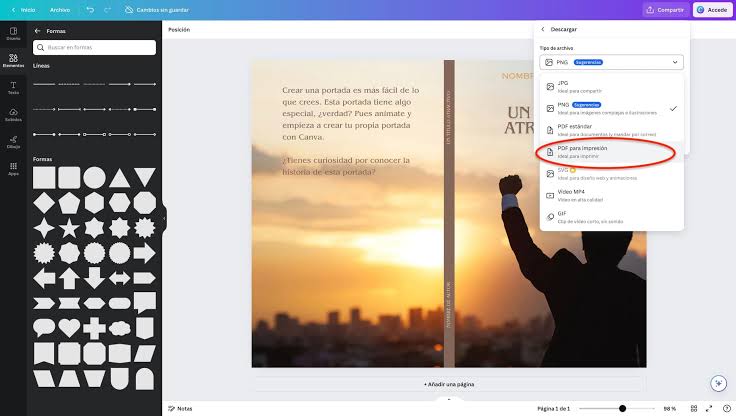Open the grid view of pages
The width and height of the screenshot is (736, 416).
point(694,408)
